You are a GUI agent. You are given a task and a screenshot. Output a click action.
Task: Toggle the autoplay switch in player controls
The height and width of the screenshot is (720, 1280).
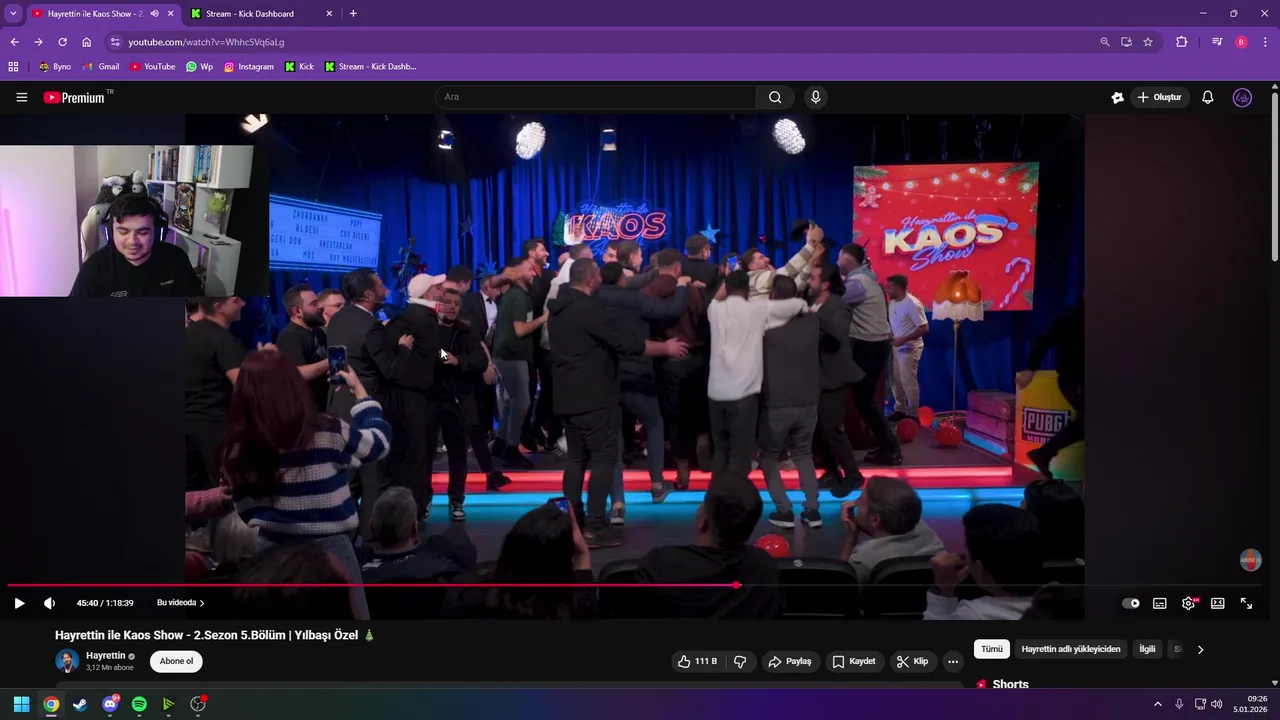click(1131, 603)
